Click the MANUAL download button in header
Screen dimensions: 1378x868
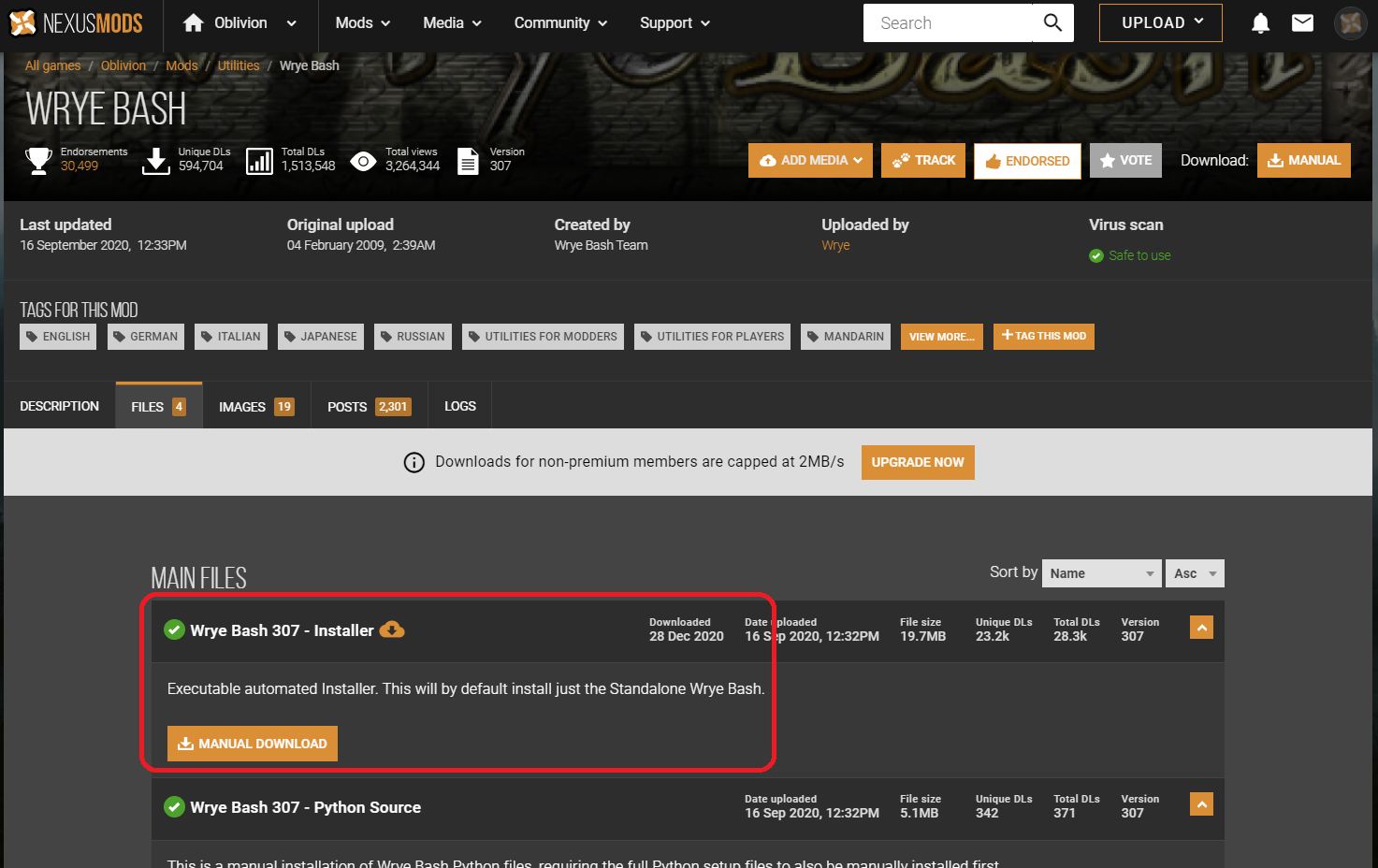(1304, 160)
